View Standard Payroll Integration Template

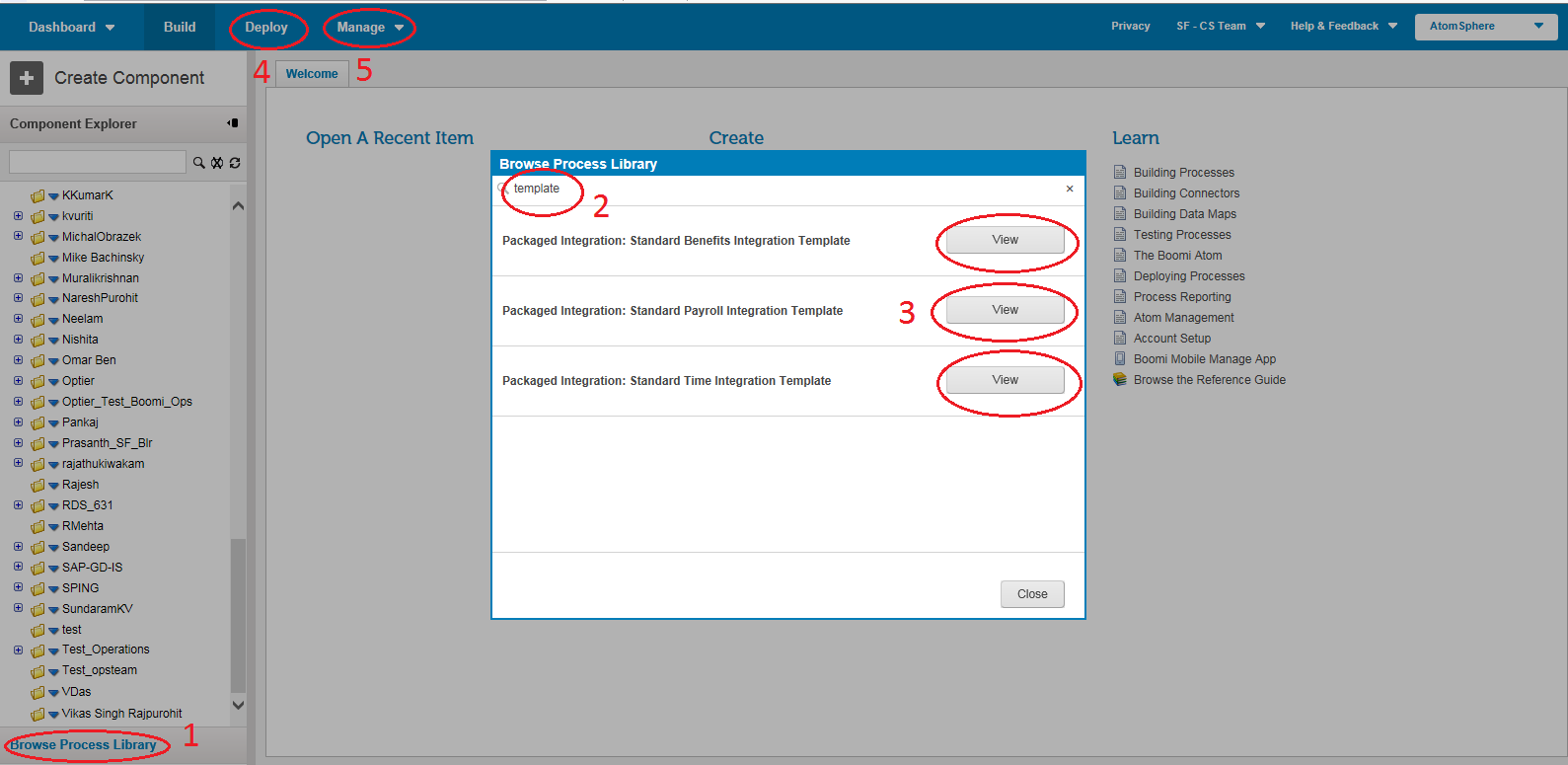tap(1005, 310)
